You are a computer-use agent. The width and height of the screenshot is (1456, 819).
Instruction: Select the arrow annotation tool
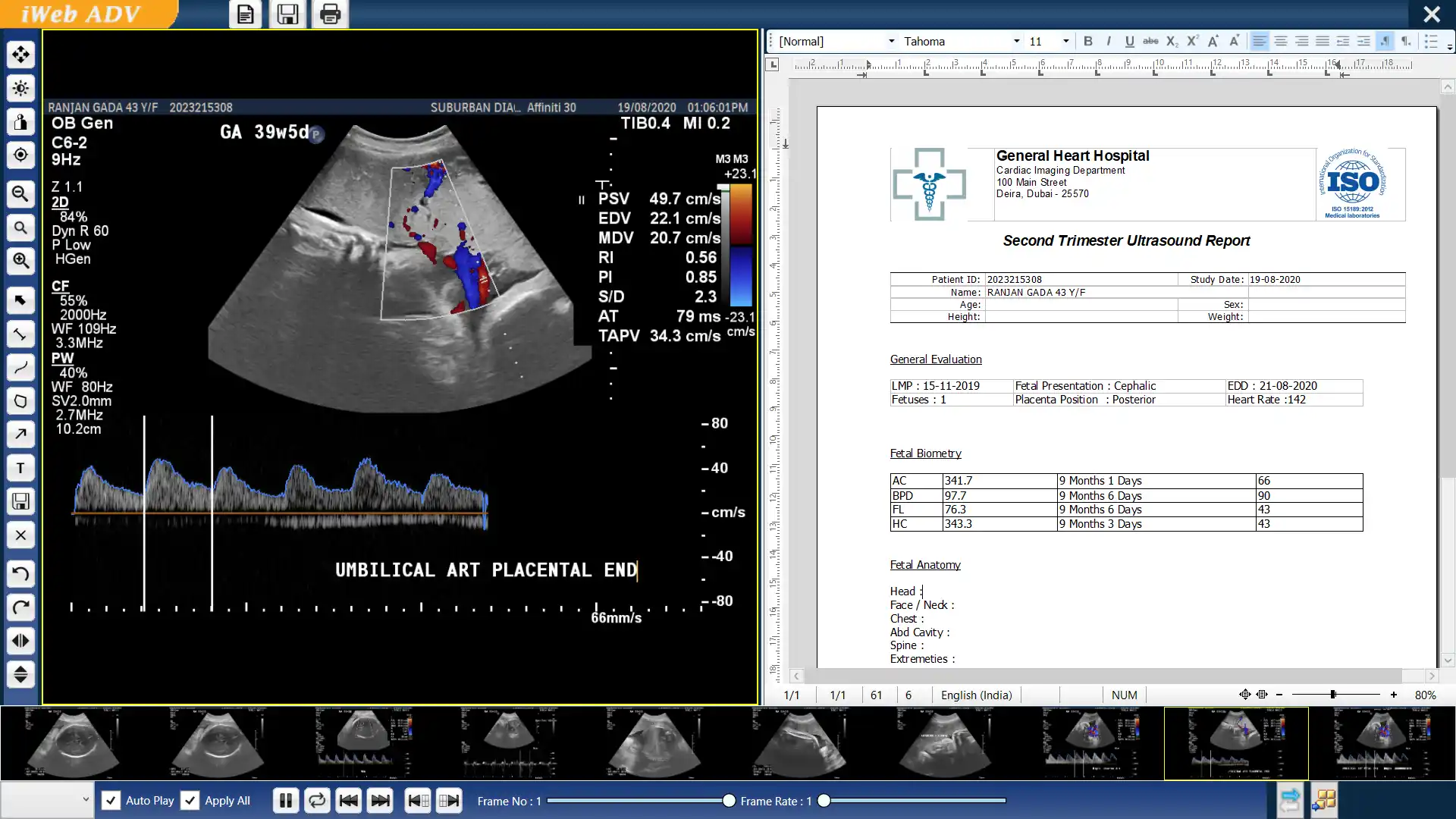coord(20,435)
